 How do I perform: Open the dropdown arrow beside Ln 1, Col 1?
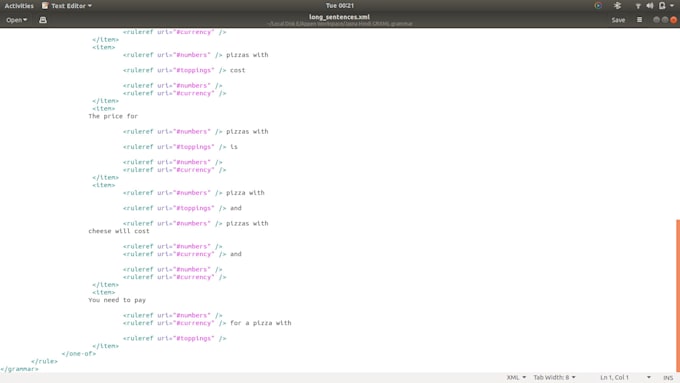point(648,377)
